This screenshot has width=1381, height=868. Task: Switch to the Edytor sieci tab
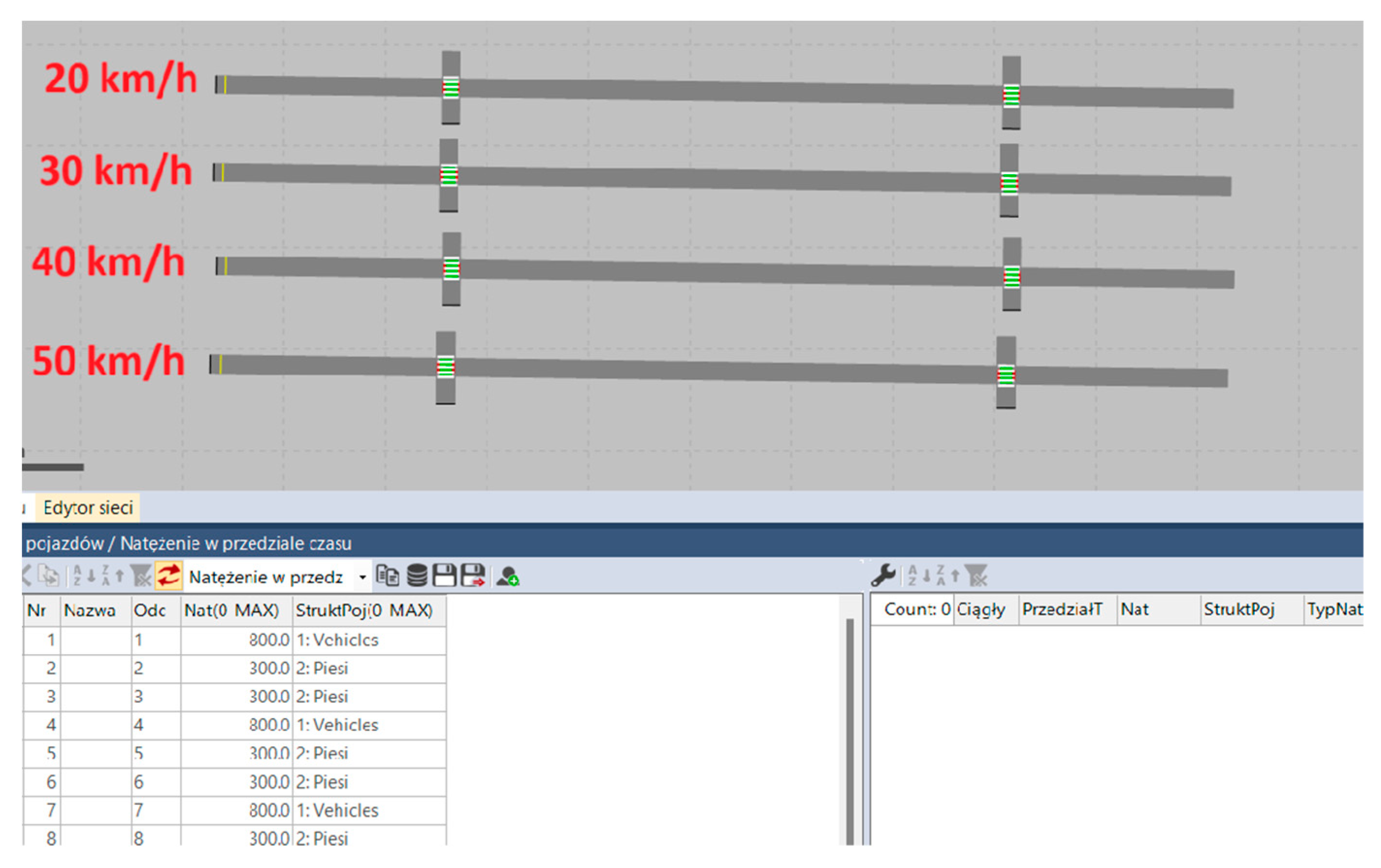coord(88,508)
